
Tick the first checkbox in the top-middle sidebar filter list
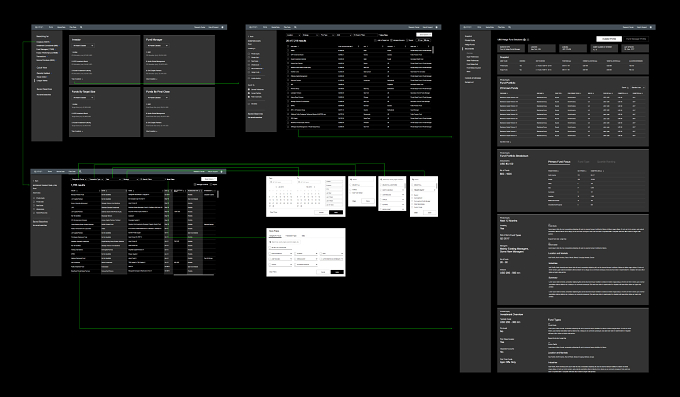[x=249, y=54]
